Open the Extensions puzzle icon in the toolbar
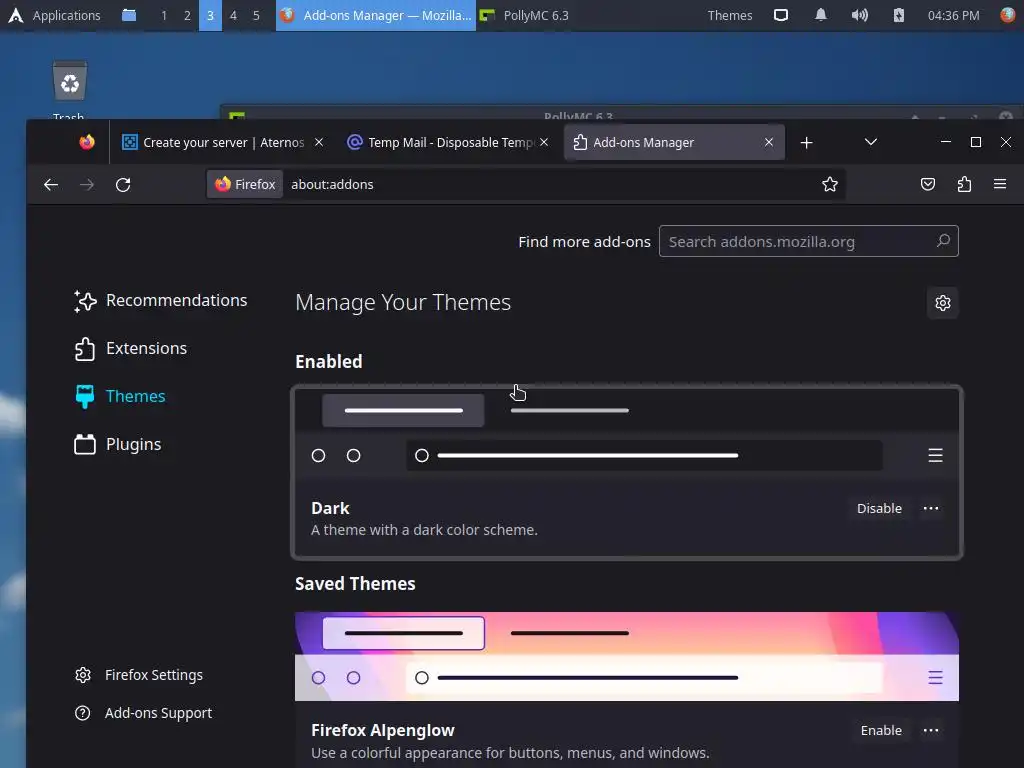 [964, 184]
